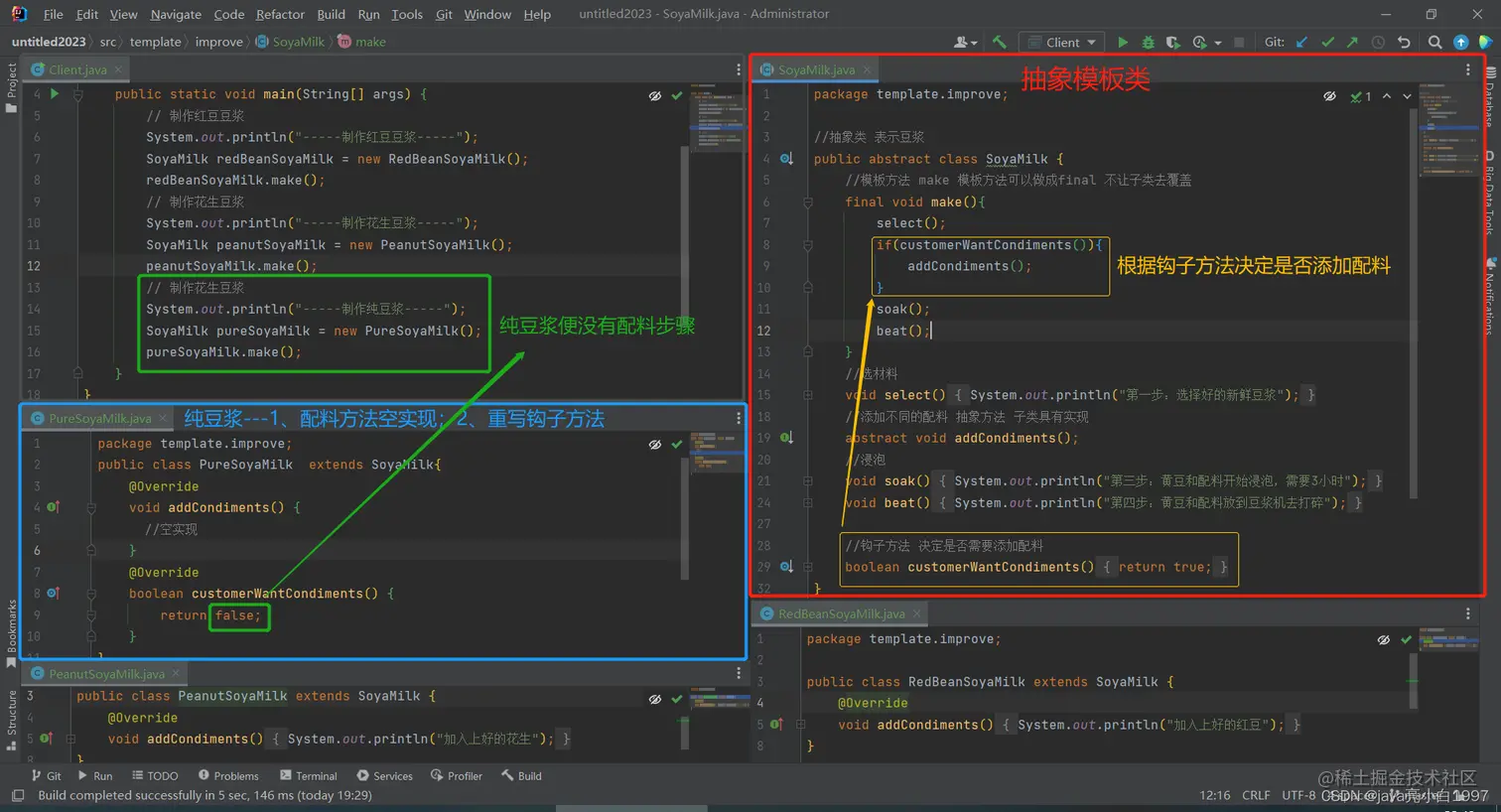The image size is (1501, 812).
Task: Open the JetBrains toolbox icon at far right
Action: pos(1485,43)
